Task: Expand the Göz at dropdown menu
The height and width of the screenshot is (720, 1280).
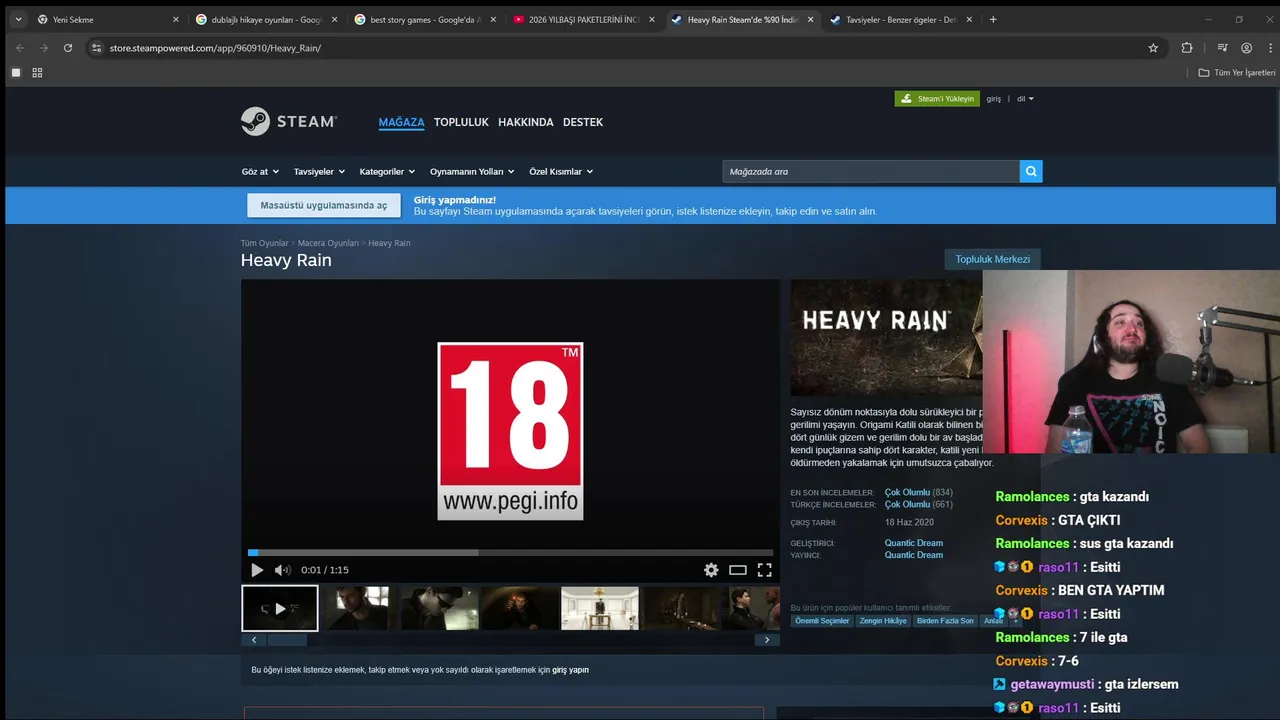Action: click(260, 172)
